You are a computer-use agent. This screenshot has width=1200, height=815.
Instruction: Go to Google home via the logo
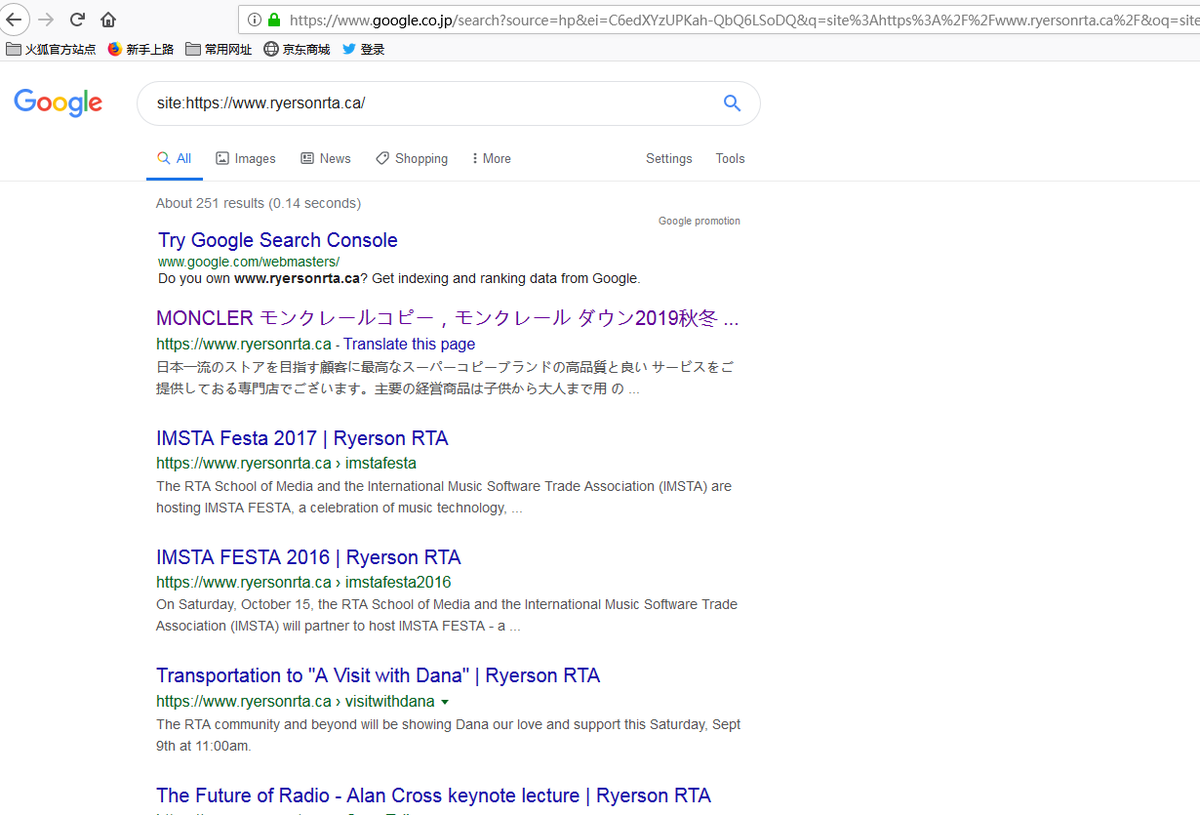pyautogui.click(x=58, y=103)
